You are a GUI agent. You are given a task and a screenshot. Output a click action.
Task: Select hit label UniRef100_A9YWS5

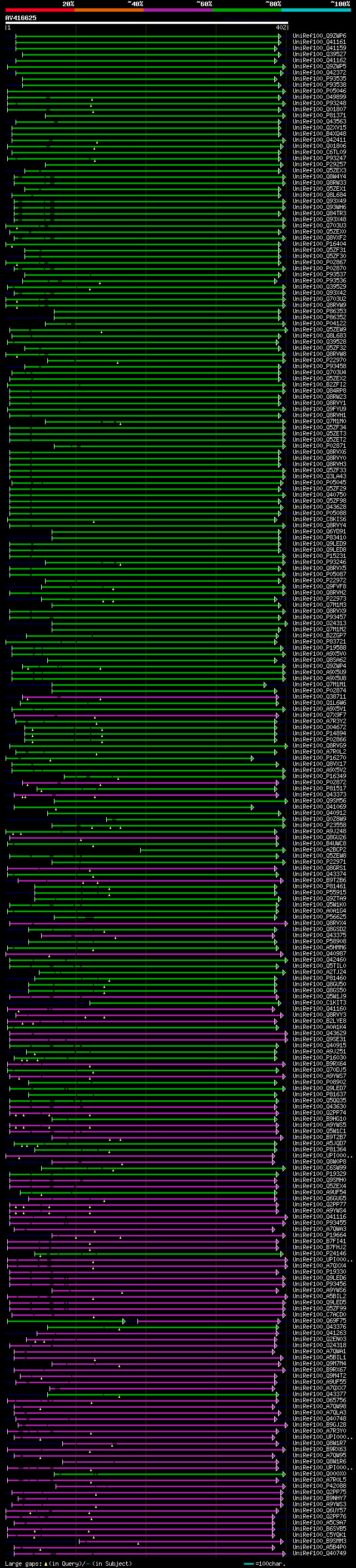point(319,1124)
